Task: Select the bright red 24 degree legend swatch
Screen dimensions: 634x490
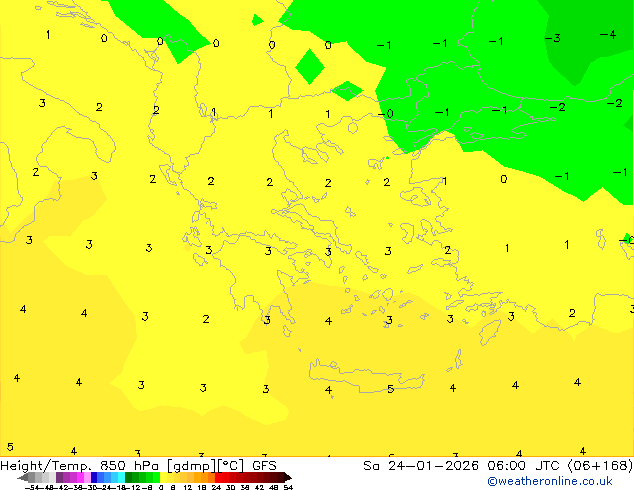Action: click(x=218, y=477)
